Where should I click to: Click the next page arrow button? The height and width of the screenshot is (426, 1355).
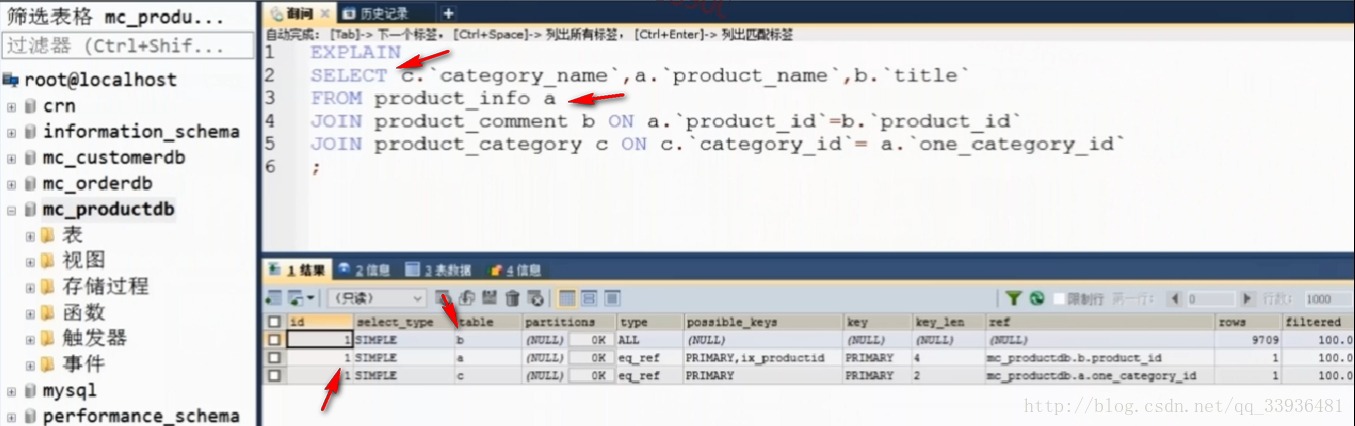1247,298
